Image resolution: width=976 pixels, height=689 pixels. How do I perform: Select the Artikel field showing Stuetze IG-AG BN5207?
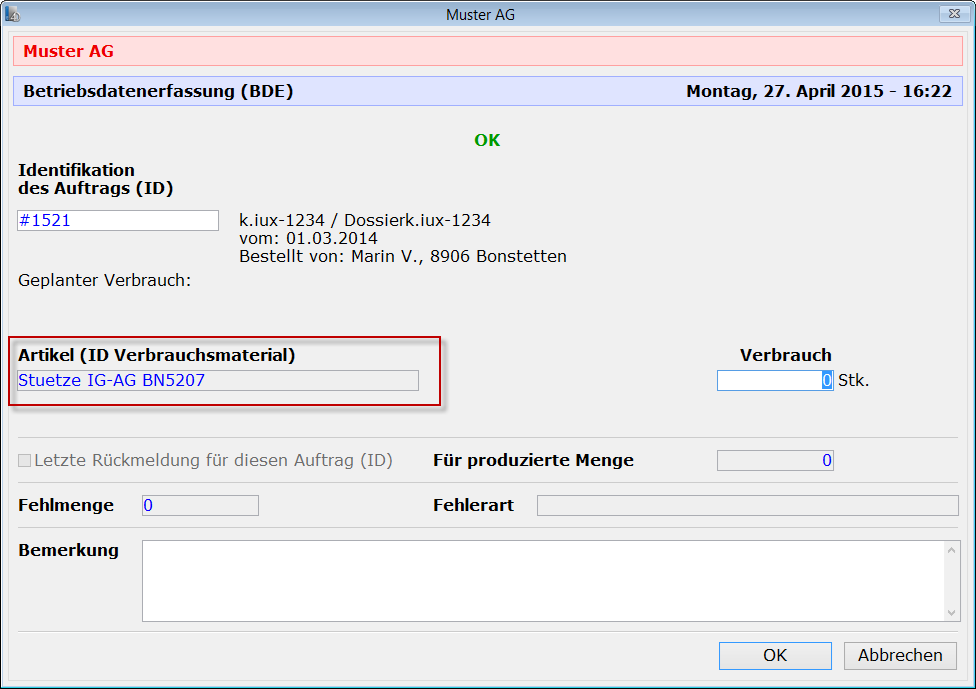coord(218,380)
